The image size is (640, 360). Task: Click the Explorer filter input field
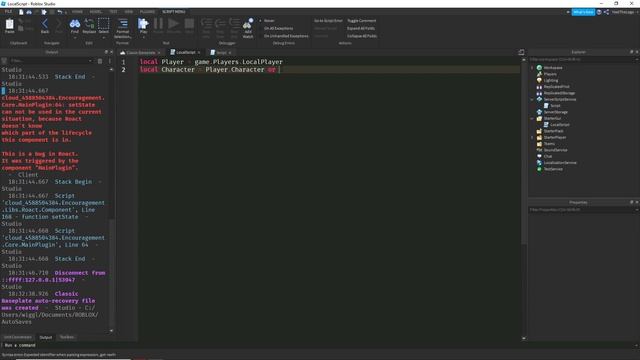click(x=582, y=60)
